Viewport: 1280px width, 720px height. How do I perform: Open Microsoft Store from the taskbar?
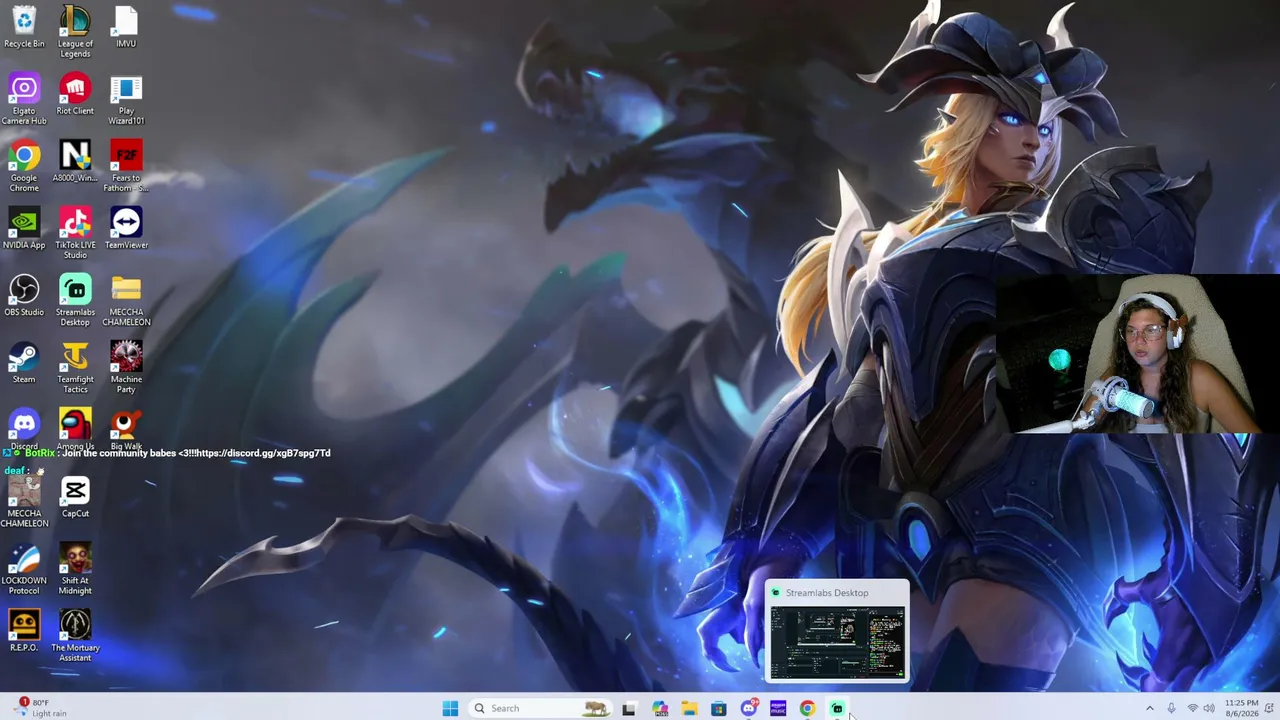point(718,708)
